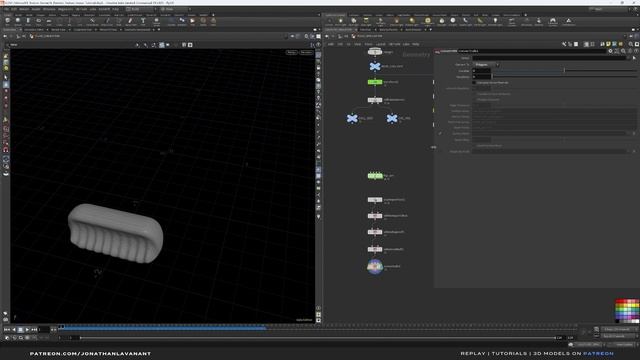640x360 pixels.
Task: Open the Build desktop selector dropdown
Action: (140, 9)
